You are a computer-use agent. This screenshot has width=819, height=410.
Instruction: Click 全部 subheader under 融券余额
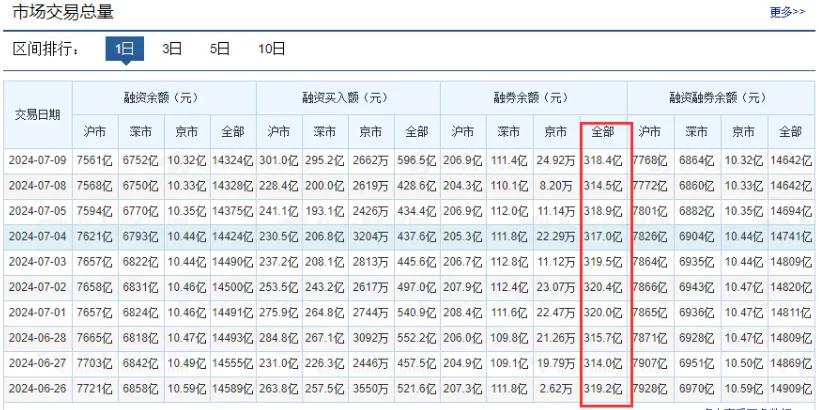[x=603, y=132]
